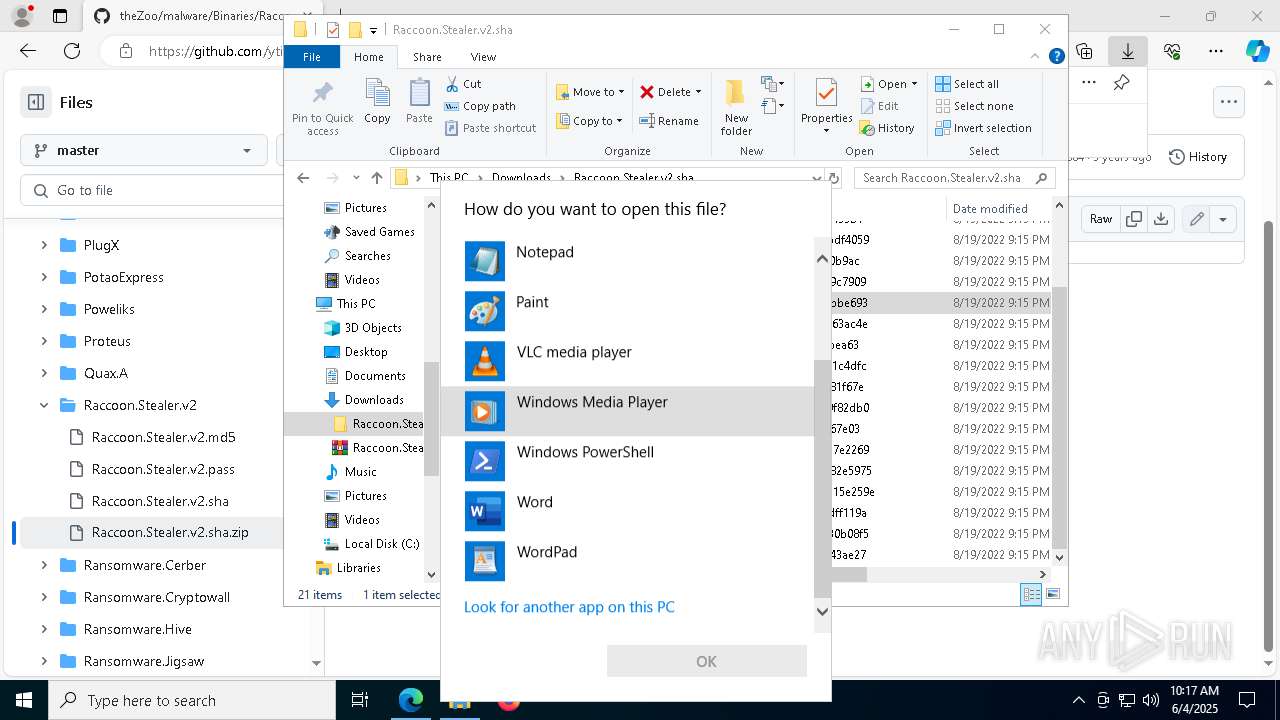Image resolution: width=1280 pixels, height=720 pixels.
Task: Click Rename in the Organize group
Action: click(x=669, y=121)
